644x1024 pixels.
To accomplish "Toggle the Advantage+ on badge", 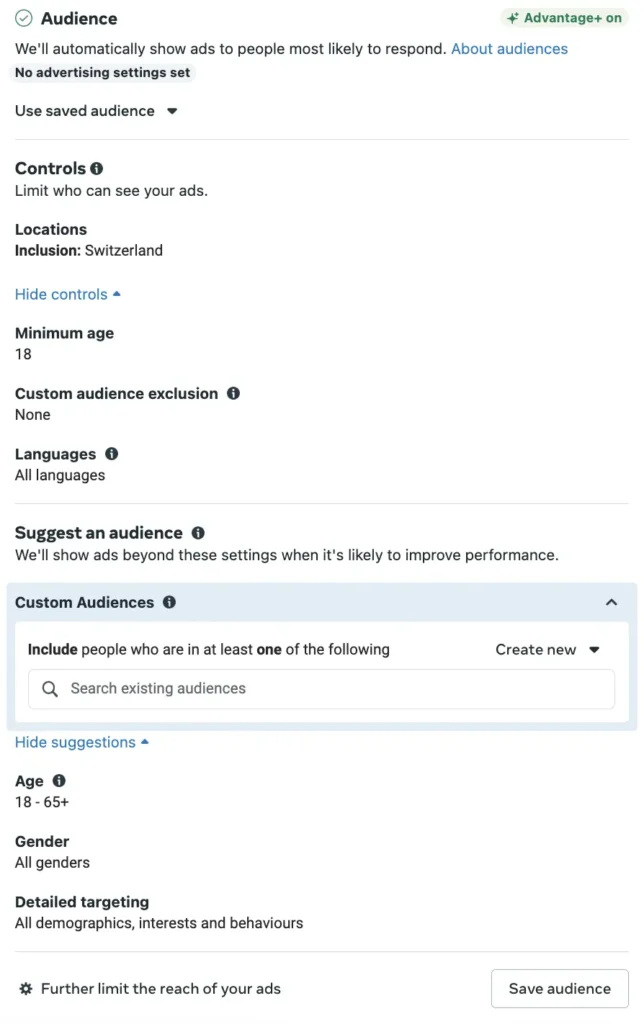I will pyautogui.click(x=564, y=18).
